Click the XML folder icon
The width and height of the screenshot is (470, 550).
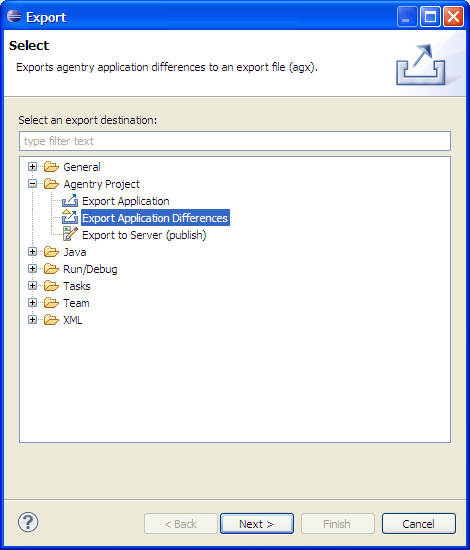(x=51, y=320)
